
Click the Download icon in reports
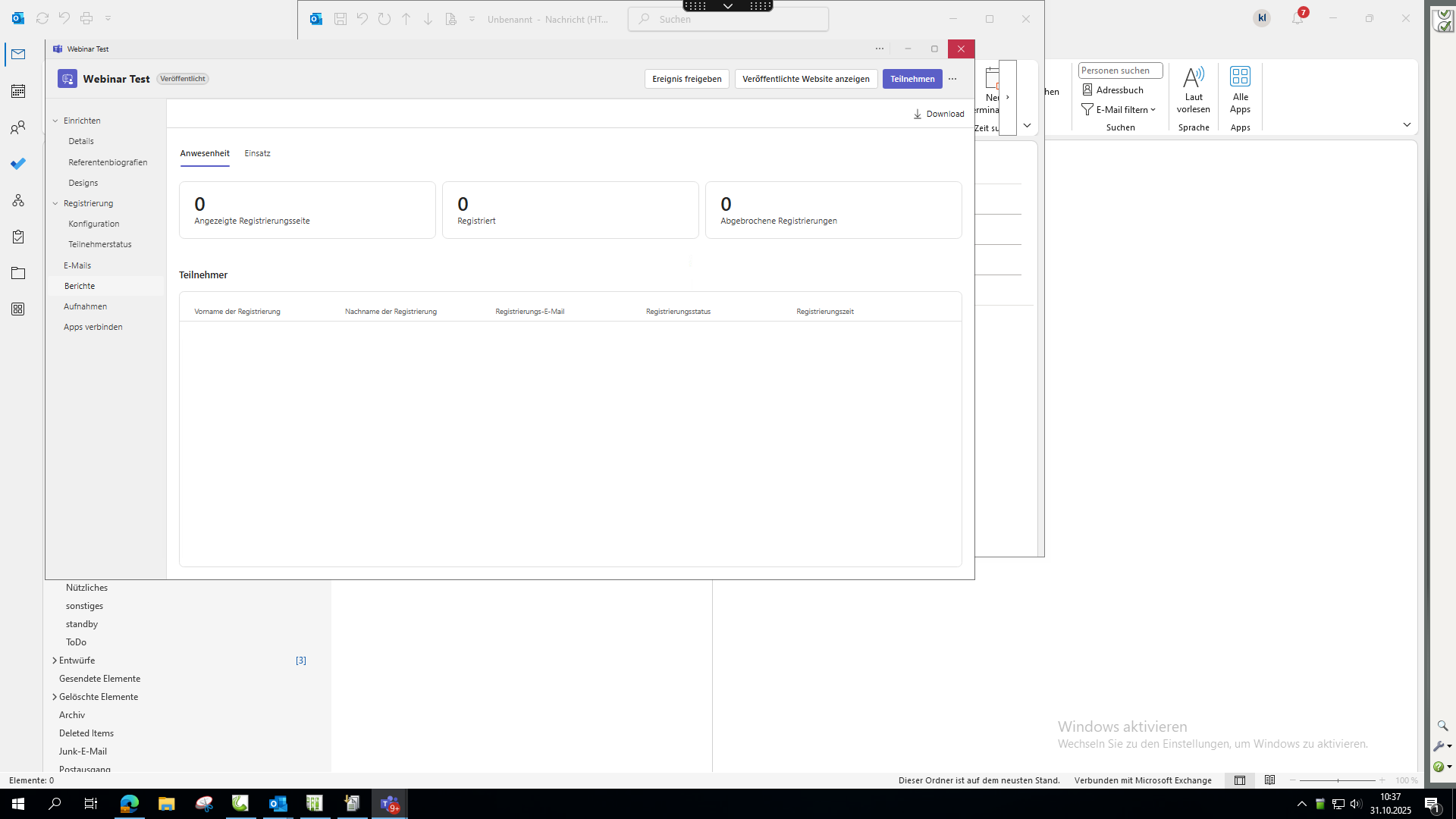tap(918, 114)
